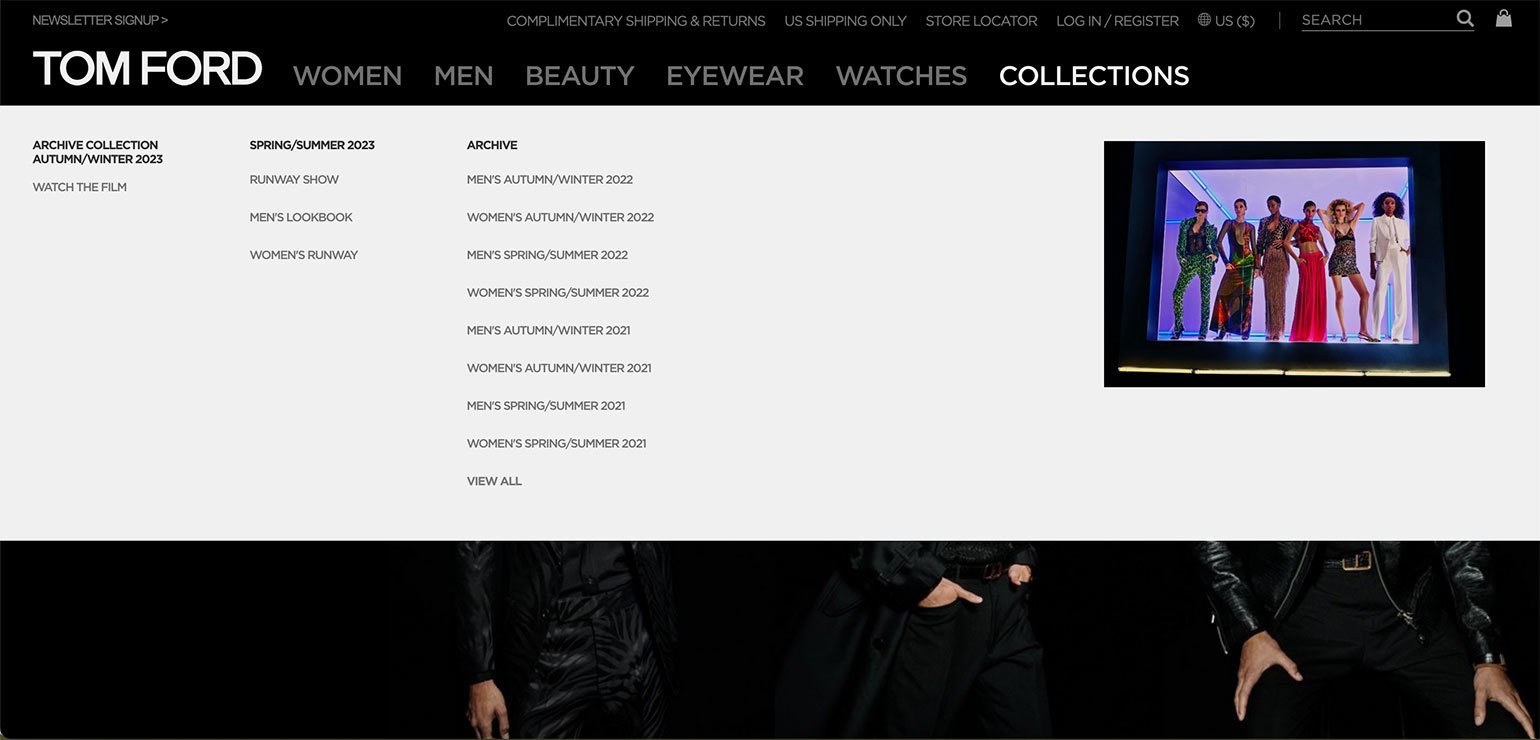Viewport: 1540px width, 740px height.
Task: Click Watch the Film
Action: (79, 187)
